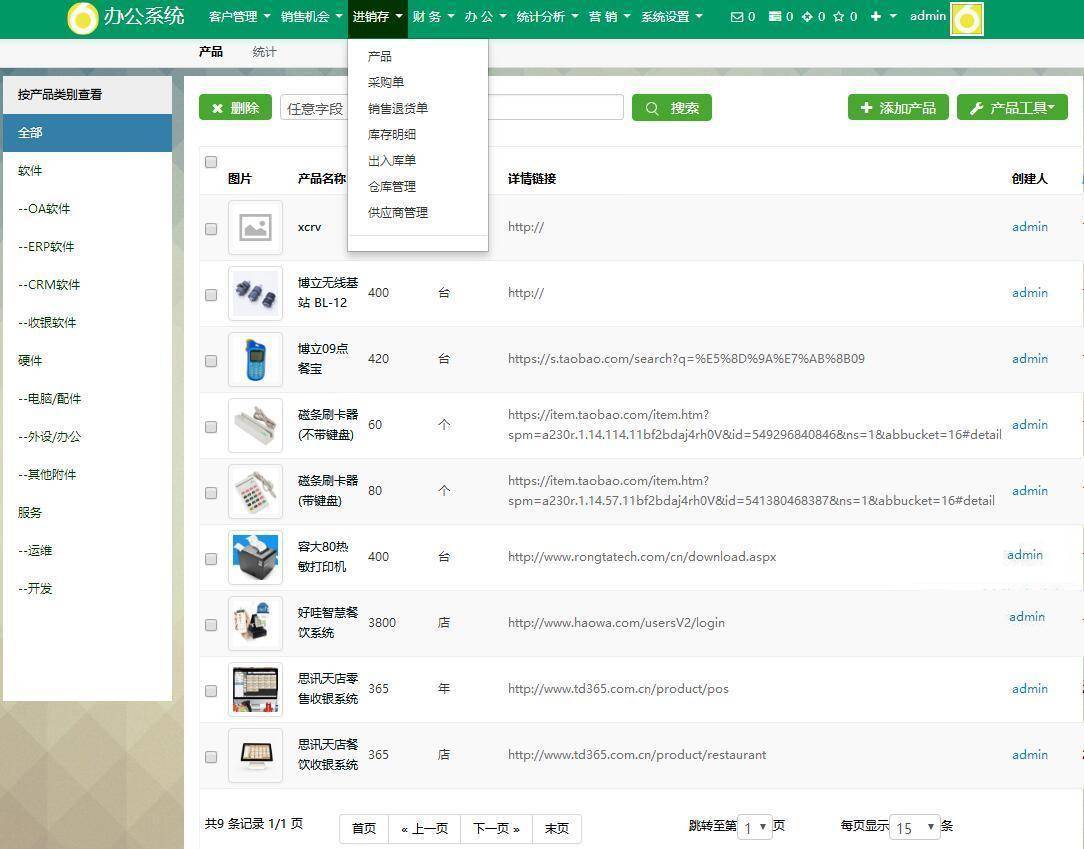Image resolution: width=1084 pixels, height=849 pixels.
Task: Click the crosshair target icon in header
Action: [x=807, y=17]
